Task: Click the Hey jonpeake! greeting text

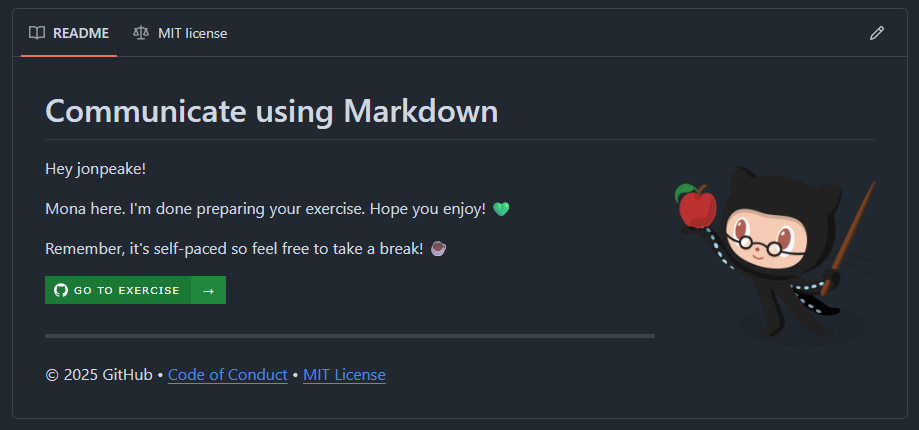Action: (96, 169)
